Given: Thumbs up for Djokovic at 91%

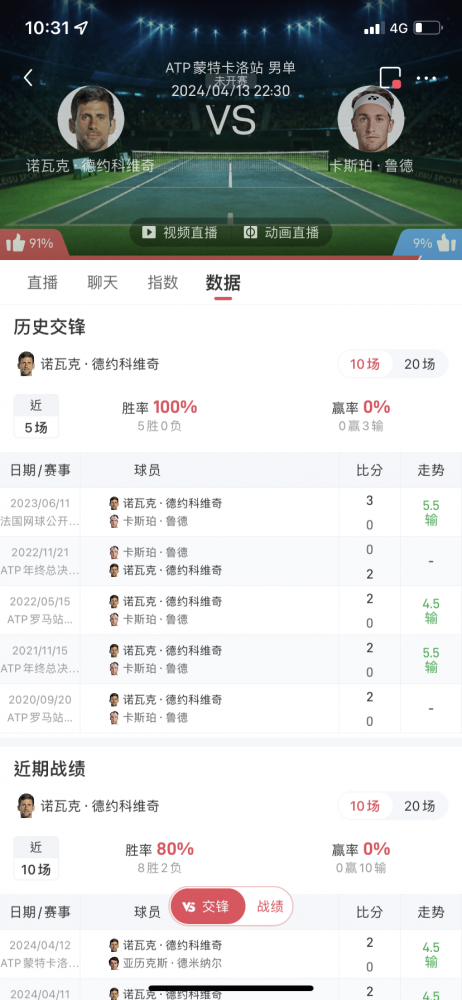Looking at the screenshot, I should [30, 243].
